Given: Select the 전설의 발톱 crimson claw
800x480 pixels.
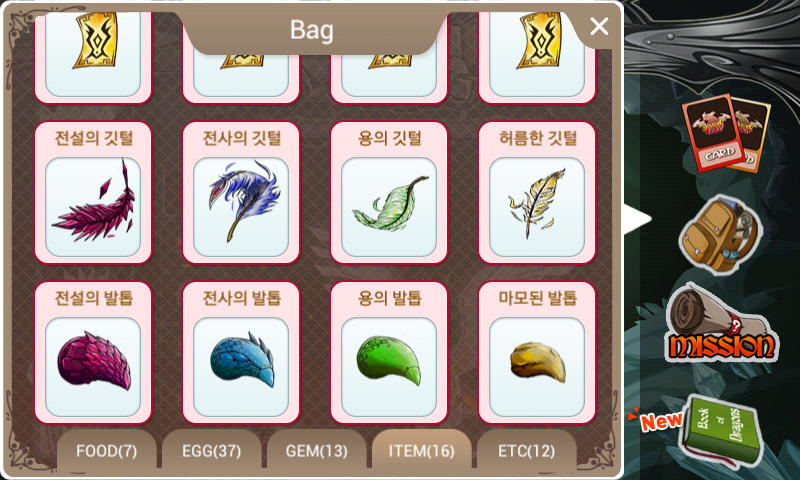Looking at the screenshot, I should (93, 353).
